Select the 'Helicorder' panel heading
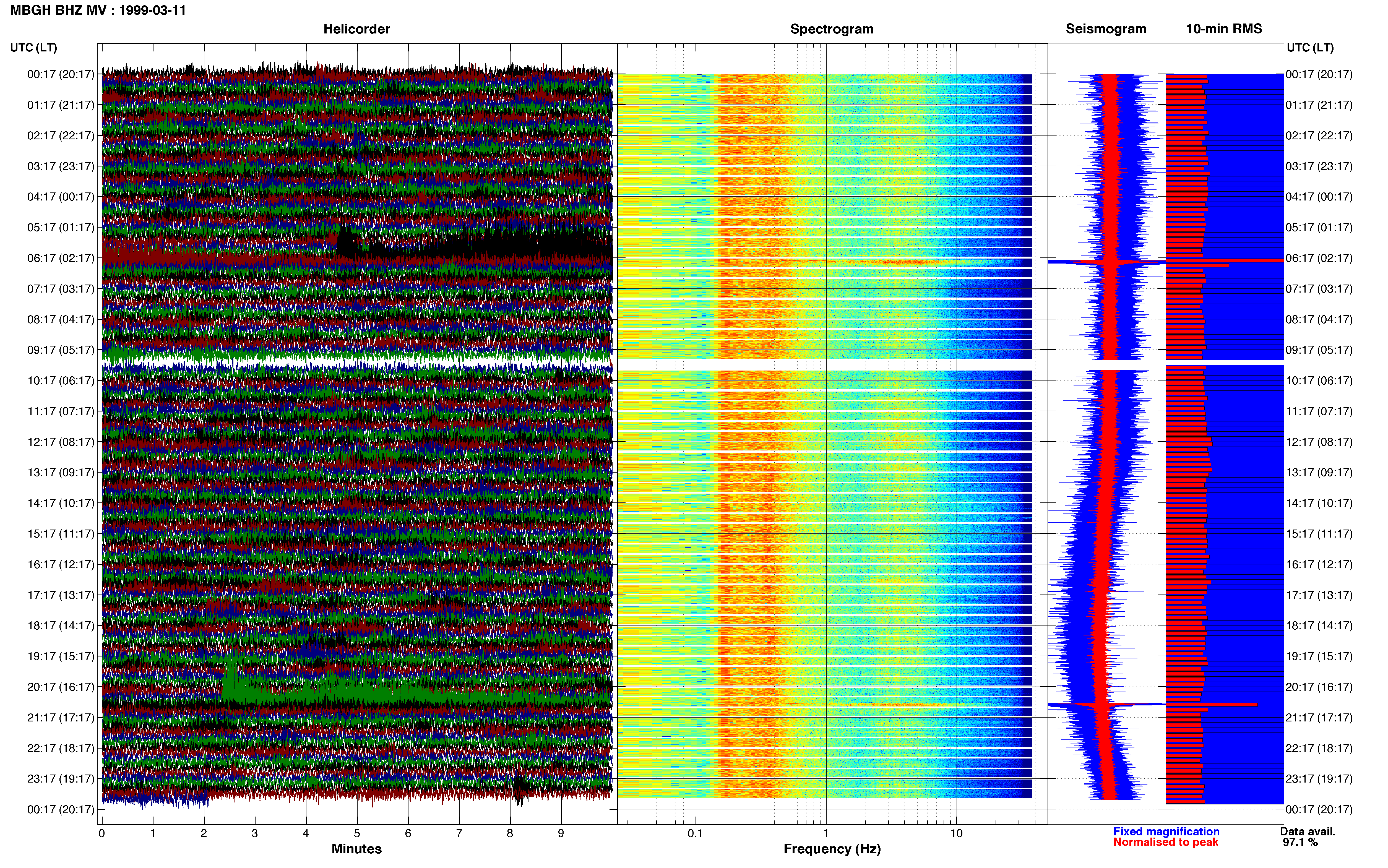The width and height of the screenshot is (1388, 868). 356,29
